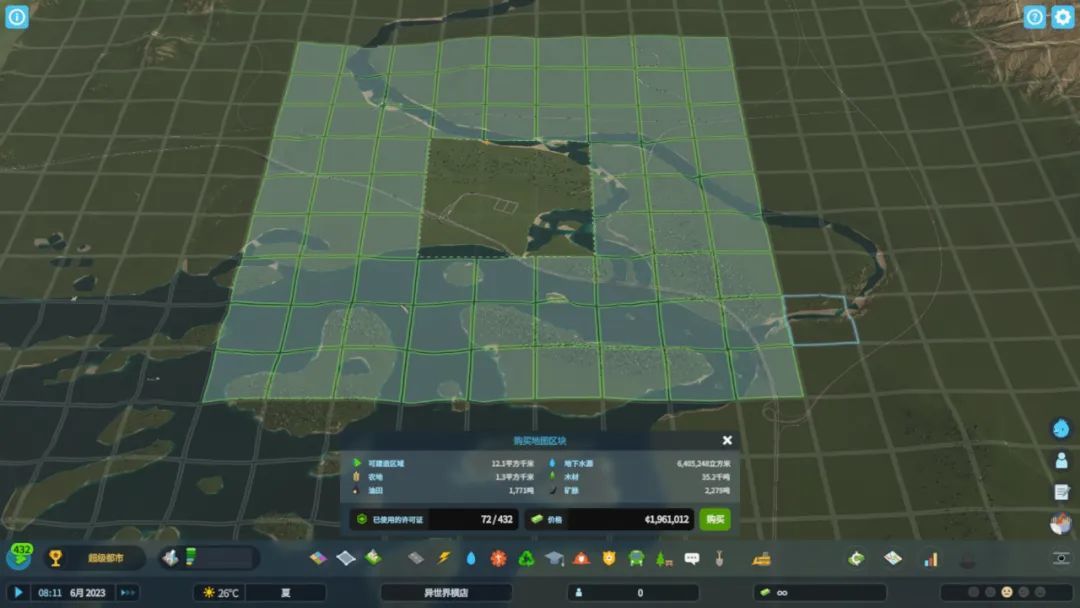Viewport: 1080px width, 608px height.
Task: Click the population counter showing 0
Action: [633, 592]
